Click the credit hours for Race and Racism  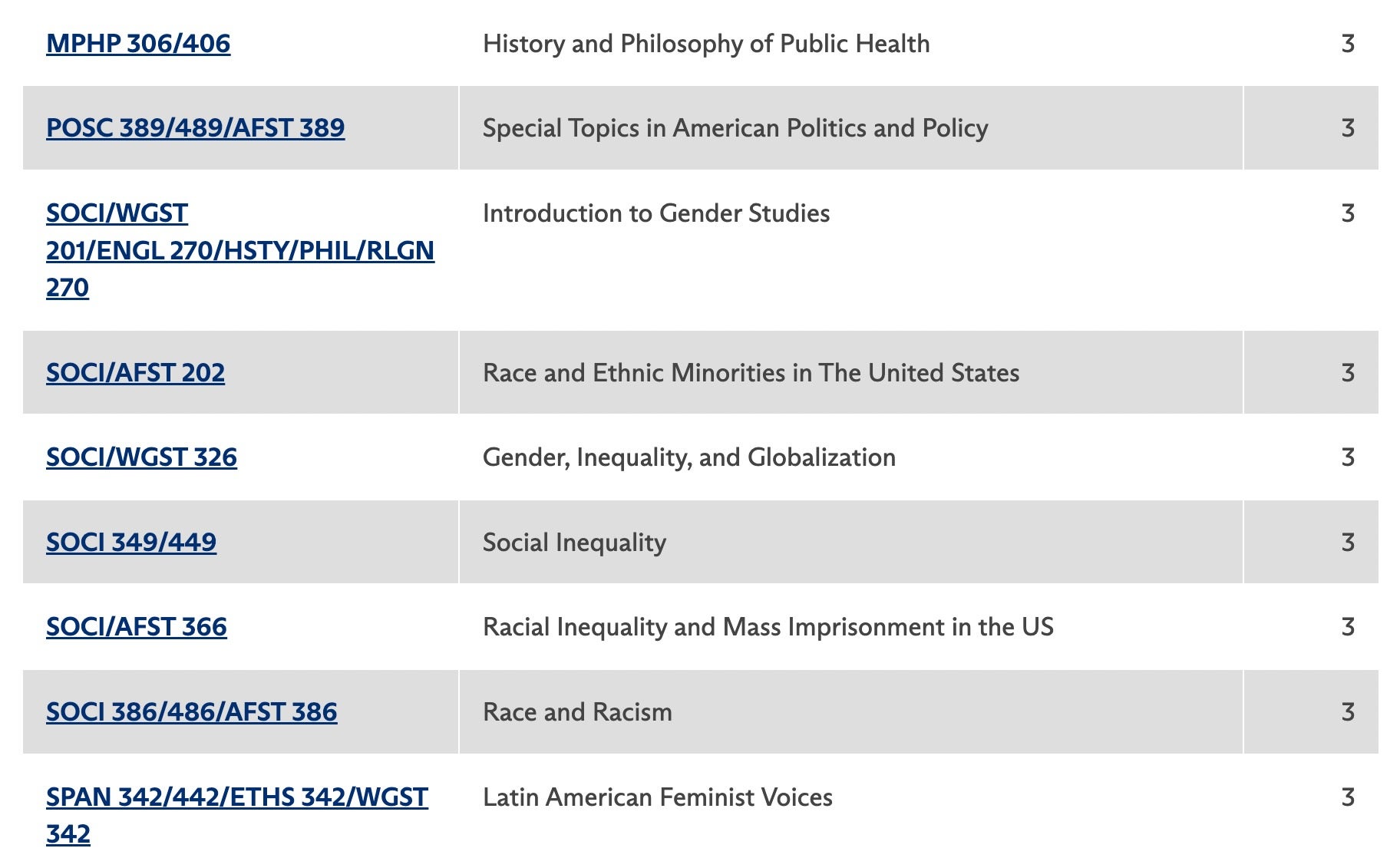[1347, 712]
